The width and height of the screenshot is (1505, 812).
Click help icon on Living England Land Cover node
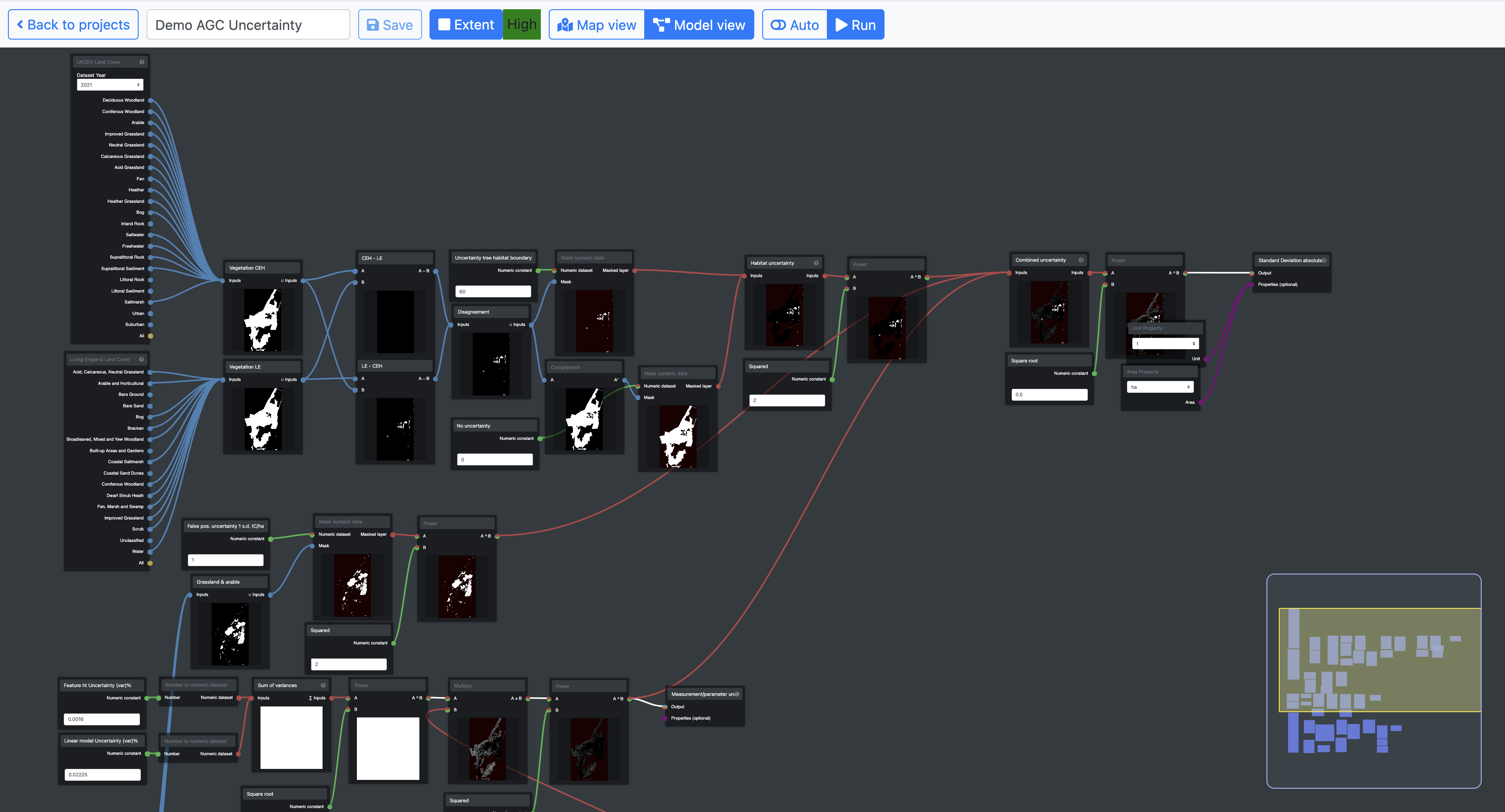[141, 359]
